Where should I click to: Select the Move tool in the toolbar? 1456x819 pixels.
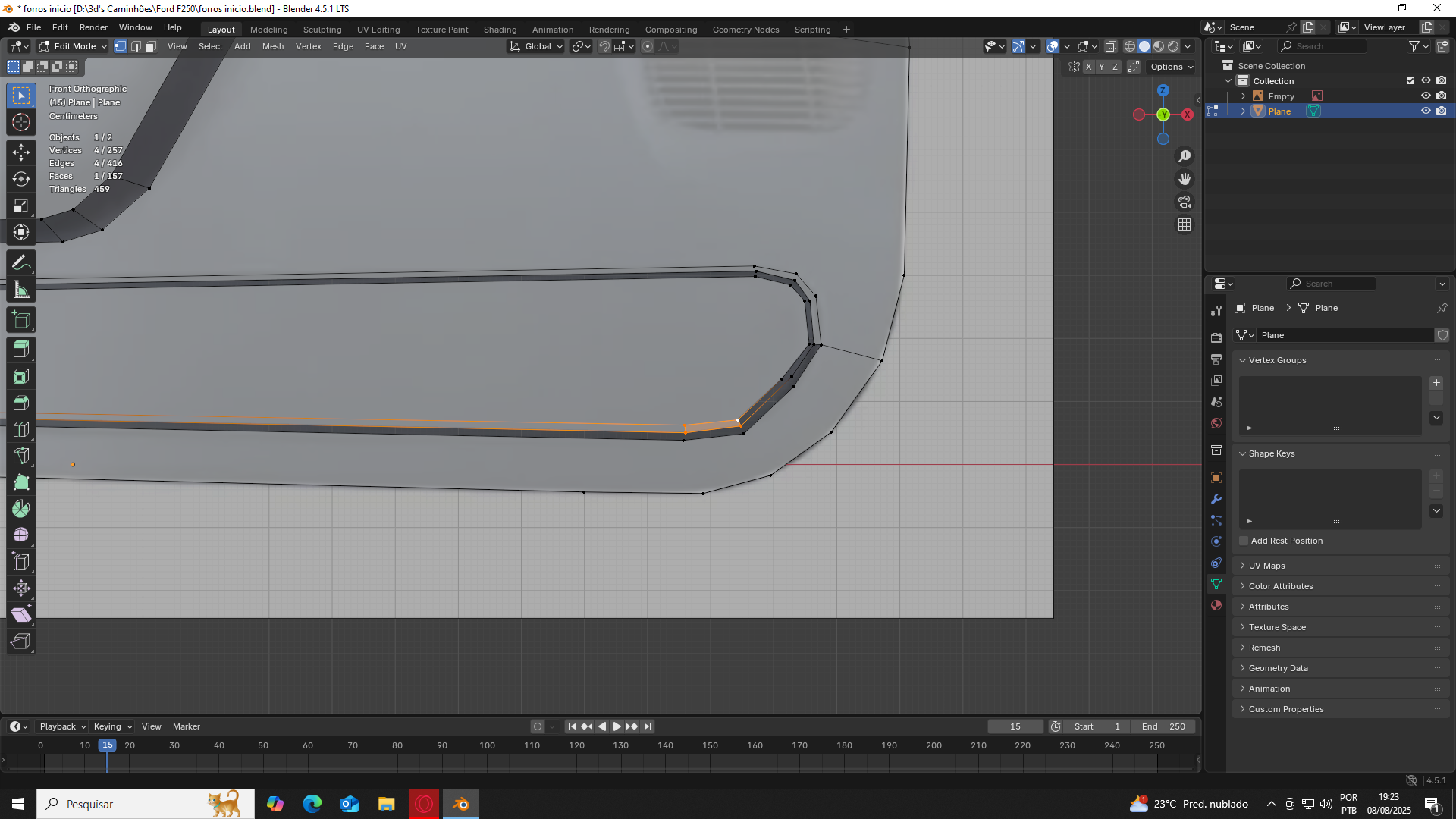[21, 152]
